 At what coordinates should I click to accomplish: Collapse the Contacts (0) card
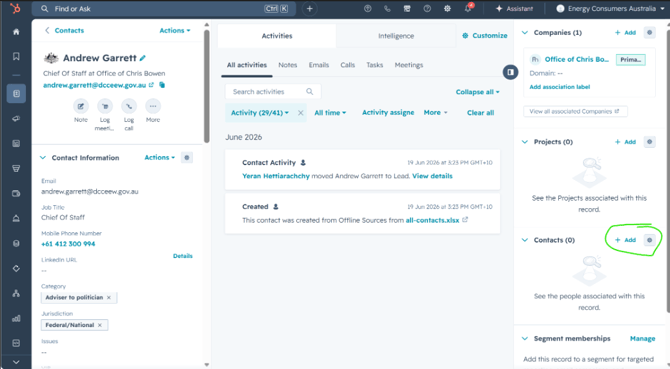[x=525, y=240]
